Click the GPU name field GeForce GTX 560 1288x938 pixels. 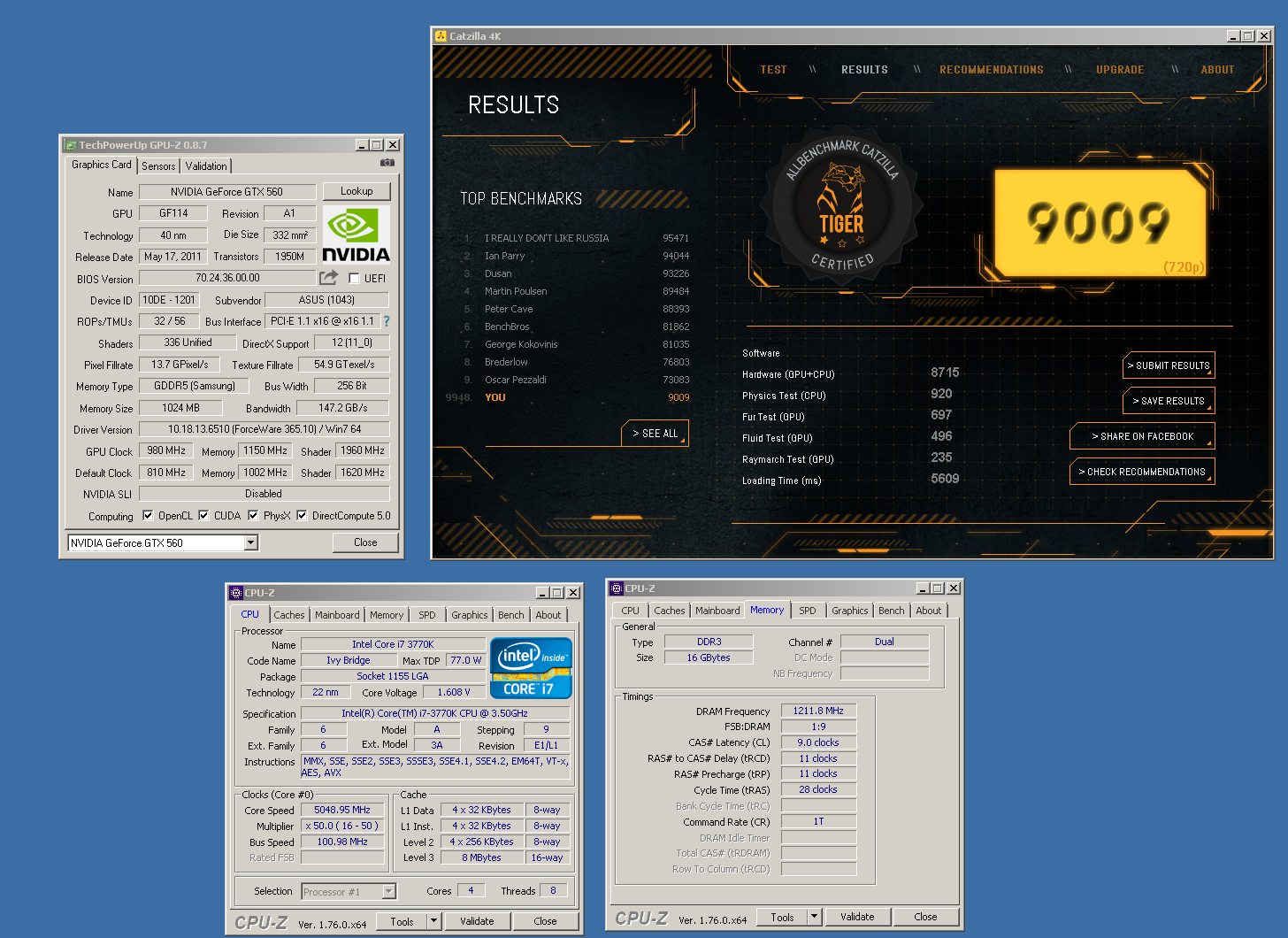pos(227,192)
